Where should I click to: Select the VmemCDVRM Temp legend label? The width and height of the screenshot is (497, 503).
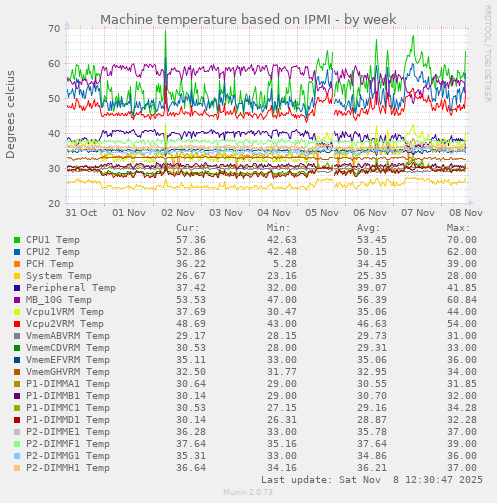click(x=68, y=348)
